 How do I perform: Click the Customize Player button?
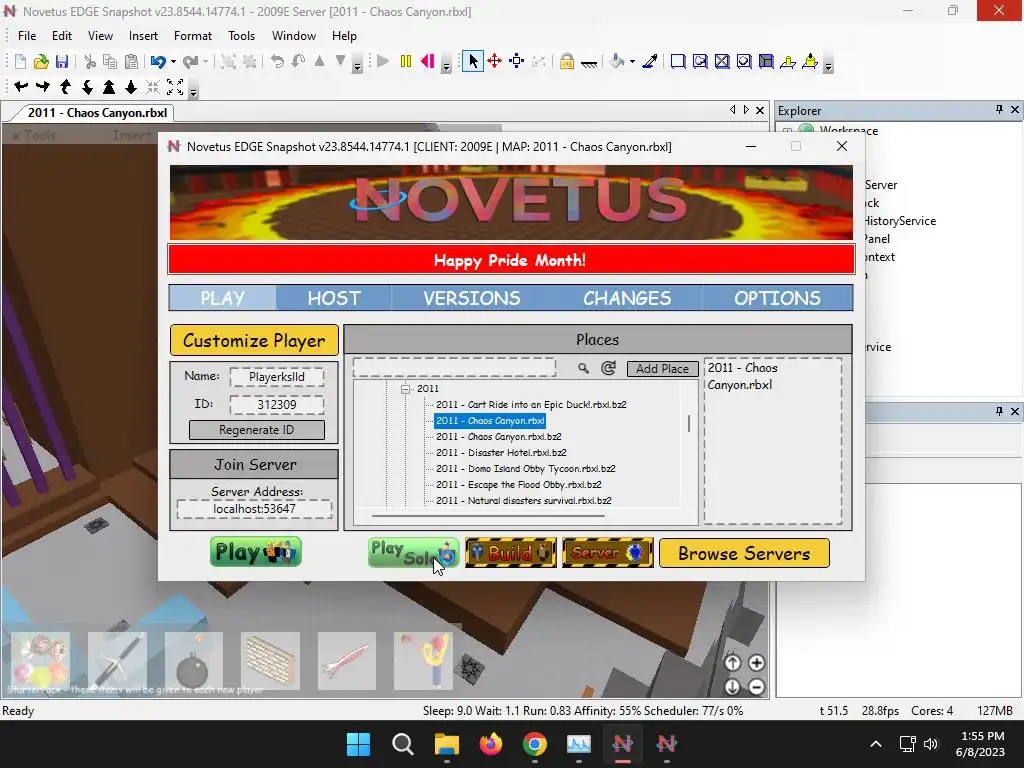click(254, 340)
